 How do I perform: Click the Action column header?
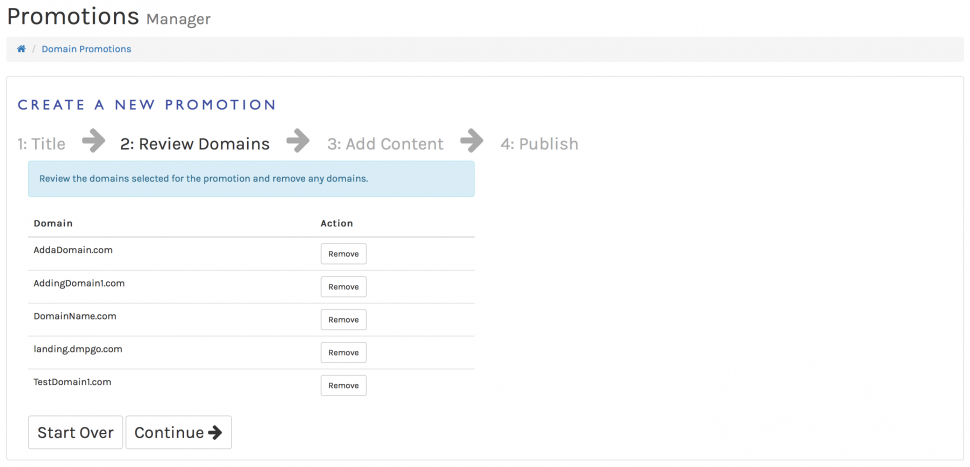coord(337,223)
